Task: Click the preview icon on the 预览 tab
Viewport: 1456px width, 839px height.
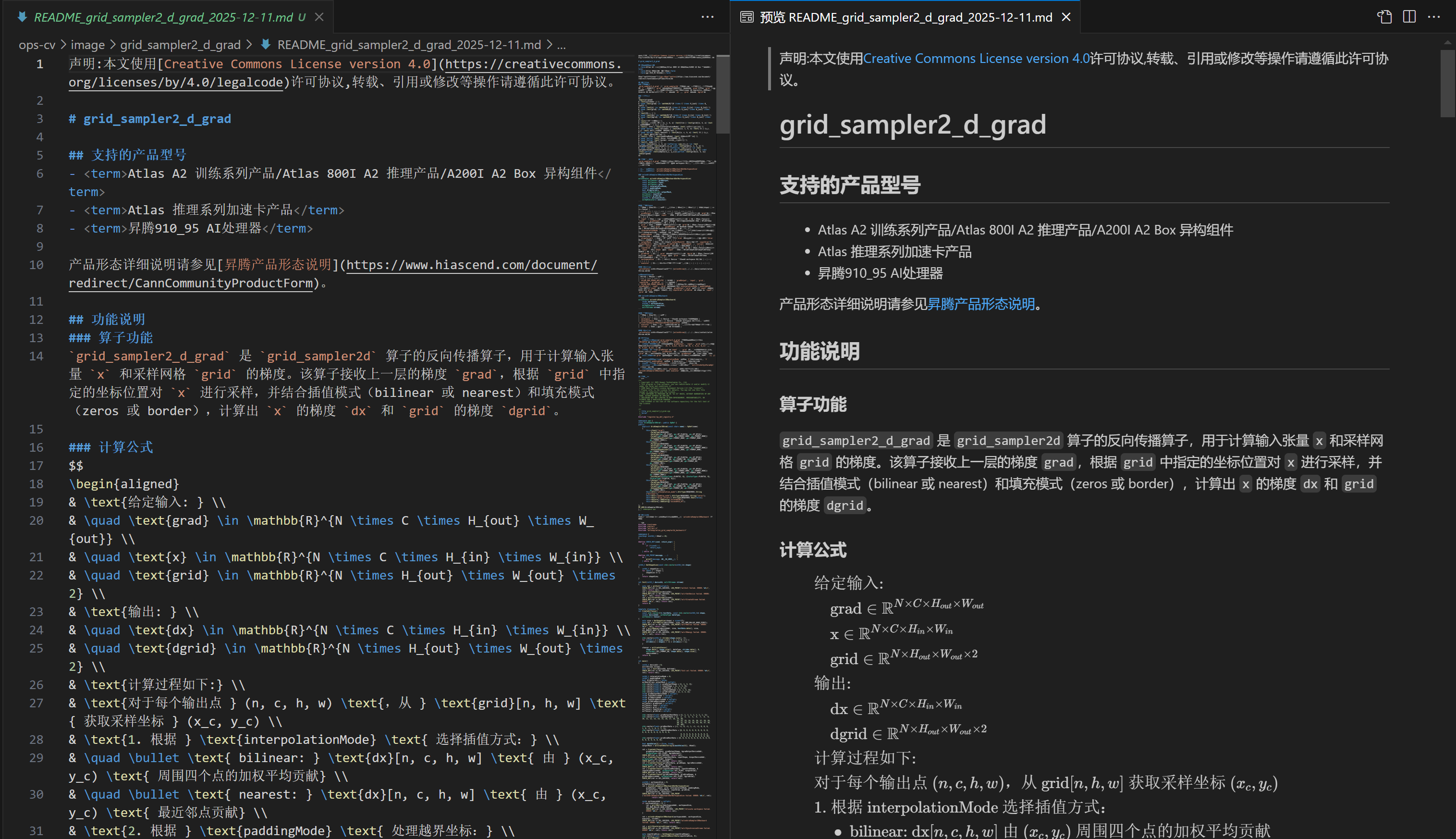Action: click(746, 17)
